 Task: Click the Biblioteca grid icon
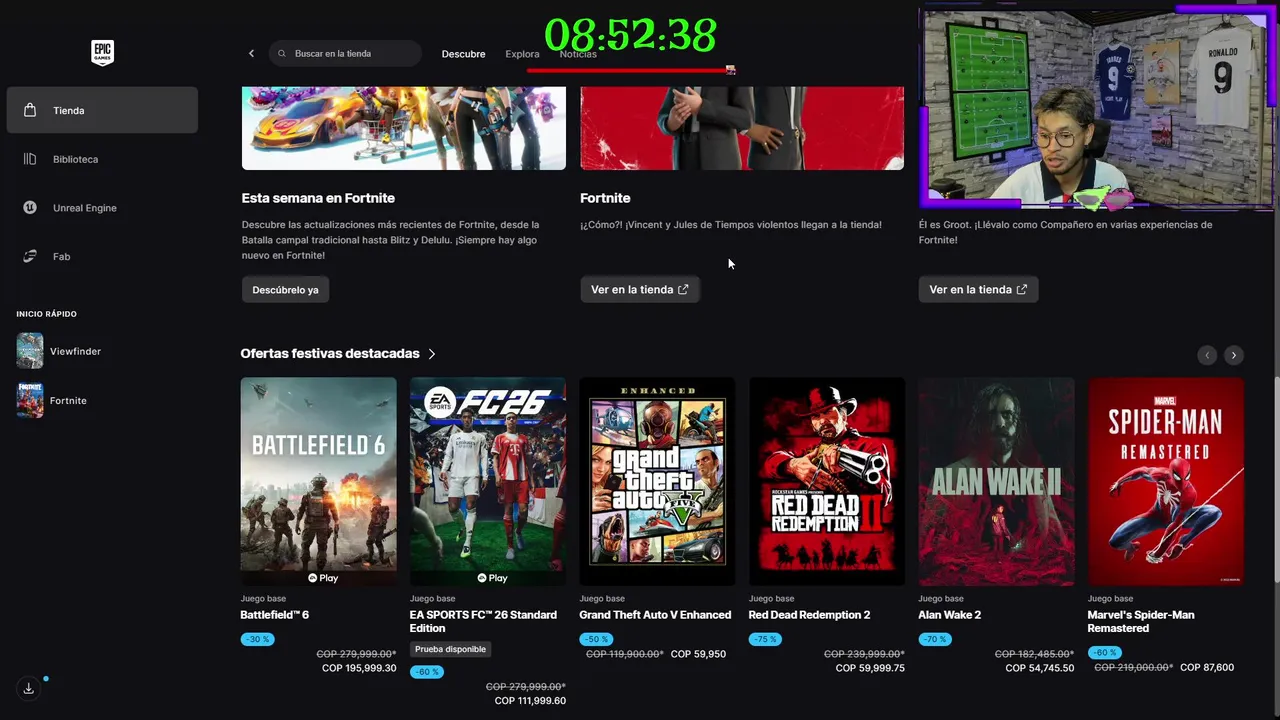pos(30,159)
